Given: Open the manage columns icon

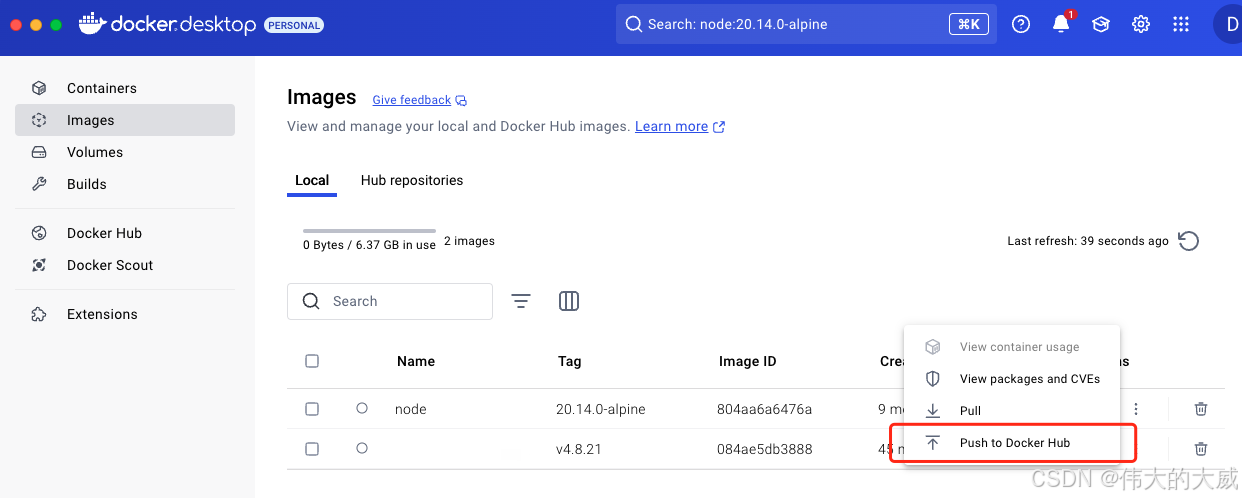Looking at the screenshot, I should click(569, 301).
